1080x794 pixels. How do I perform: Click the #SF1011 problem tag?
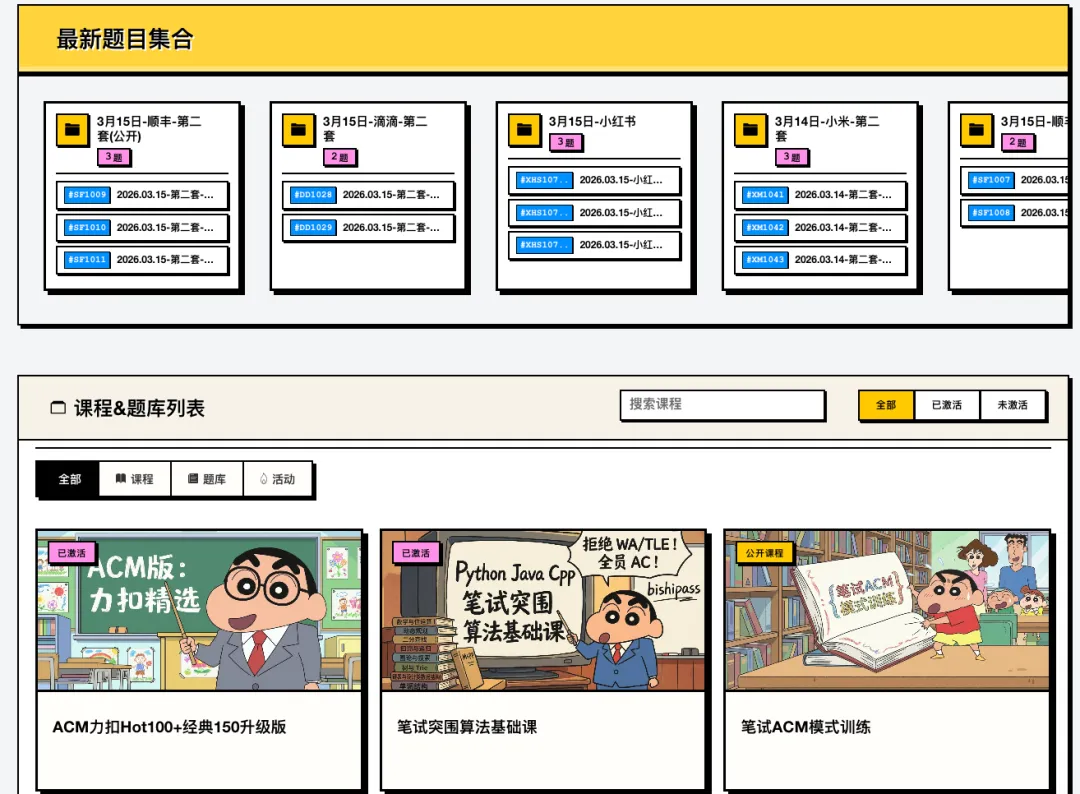click(87, 260)
